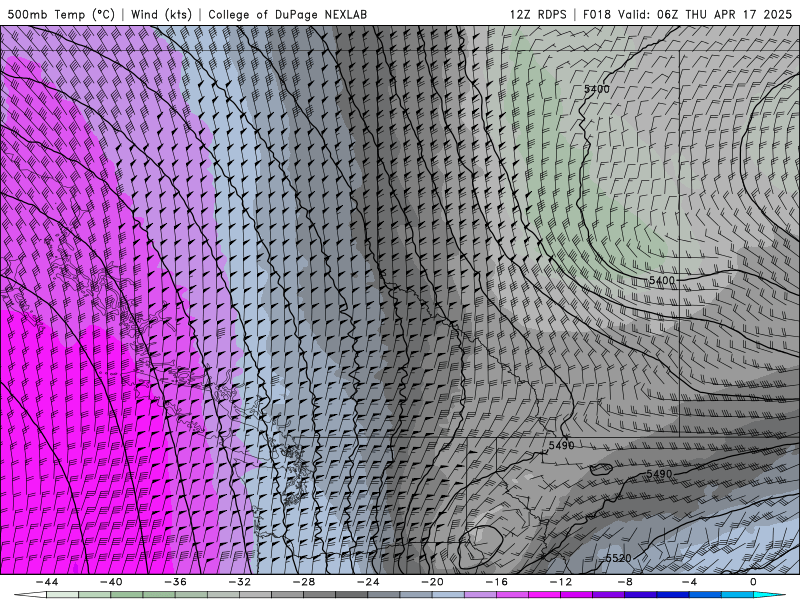Click the -32 color scale label
800x600 pixels.
239,582
